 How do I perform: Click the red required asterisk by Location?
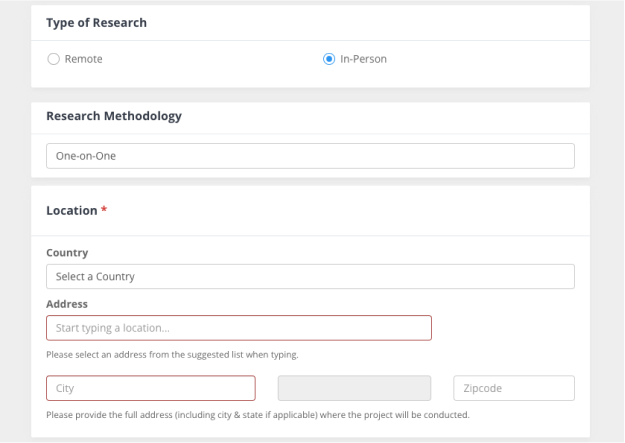[104, 209]
